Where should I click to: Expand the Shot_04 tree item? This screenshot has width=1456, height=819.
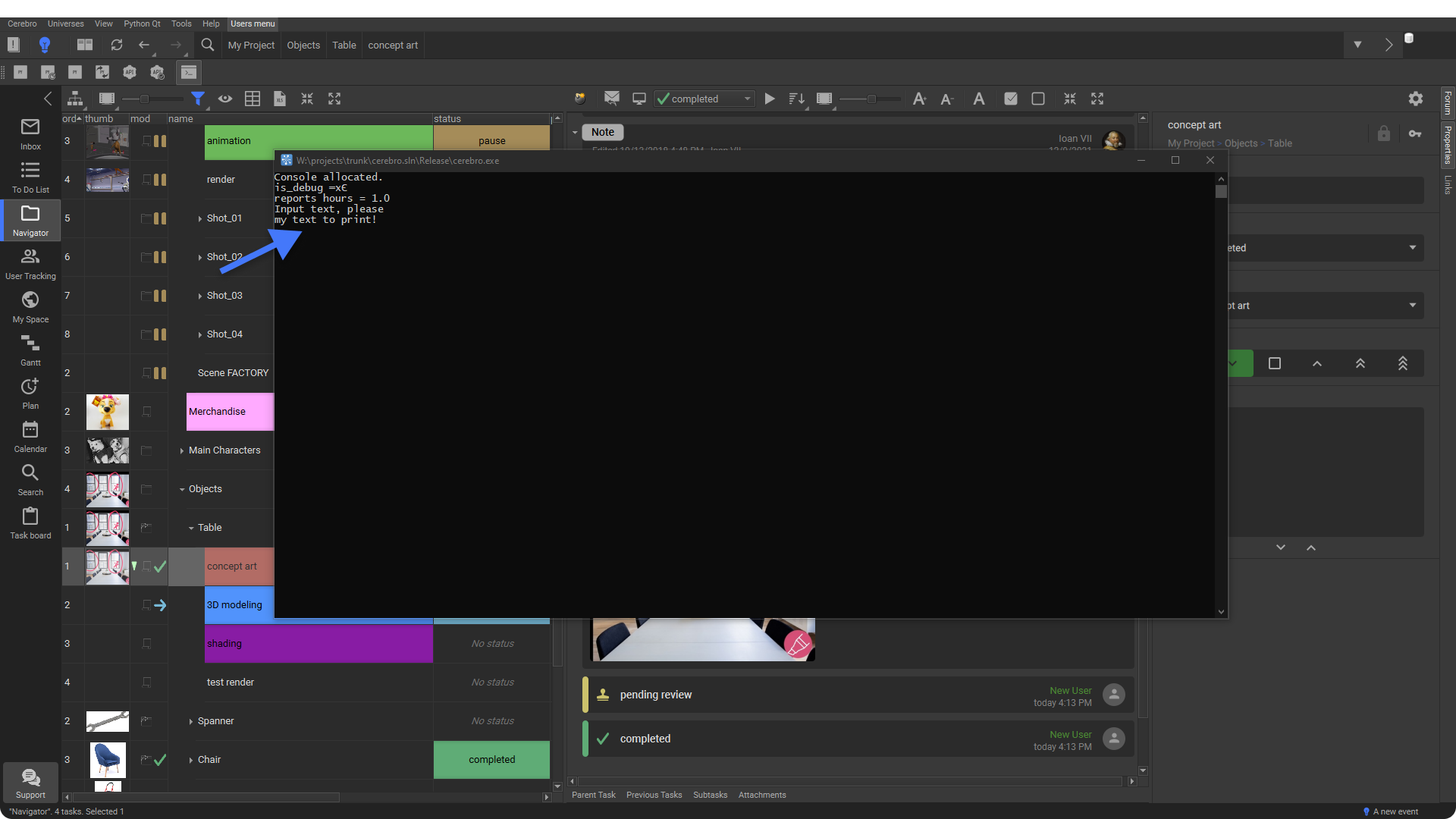tap(200, 334)
